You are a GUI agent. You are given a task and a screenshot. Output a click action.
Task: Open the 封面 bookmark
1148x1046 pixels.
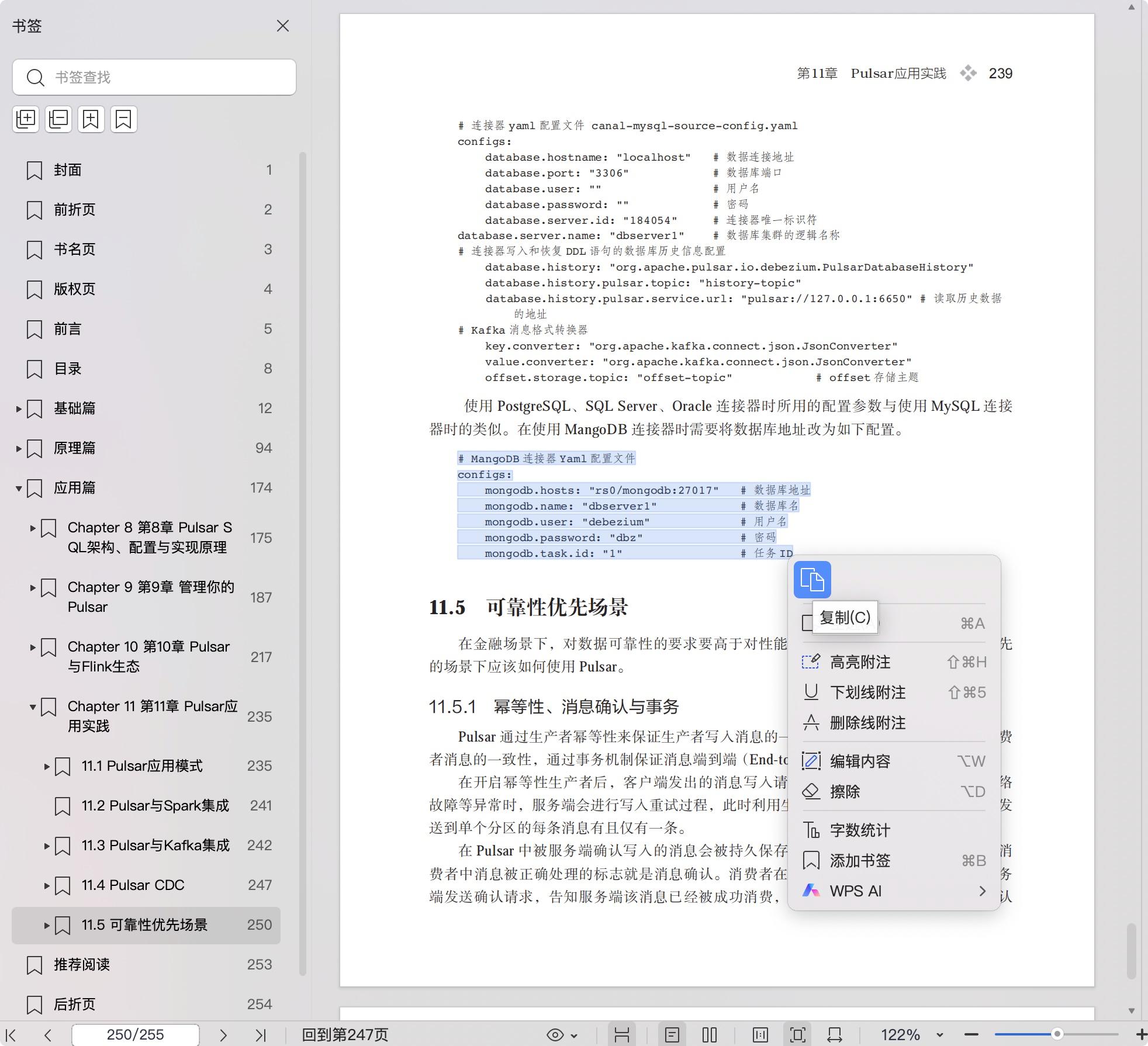(146, 170)
